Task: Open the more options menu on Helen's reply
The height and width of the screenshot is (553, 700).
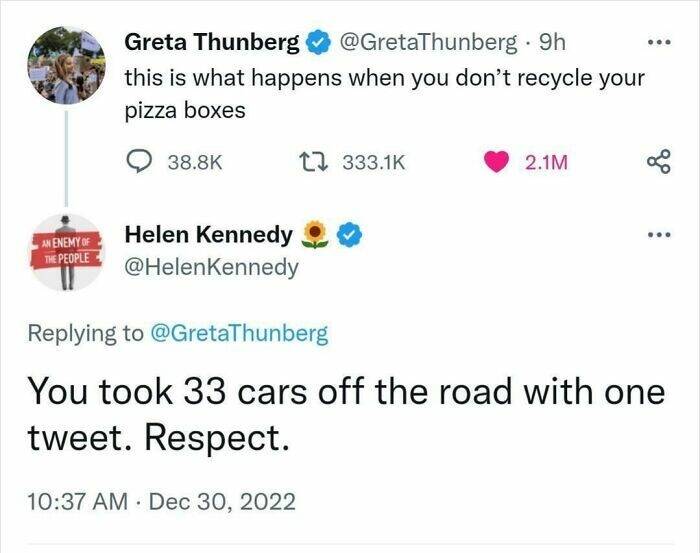Action: (655, 236)
